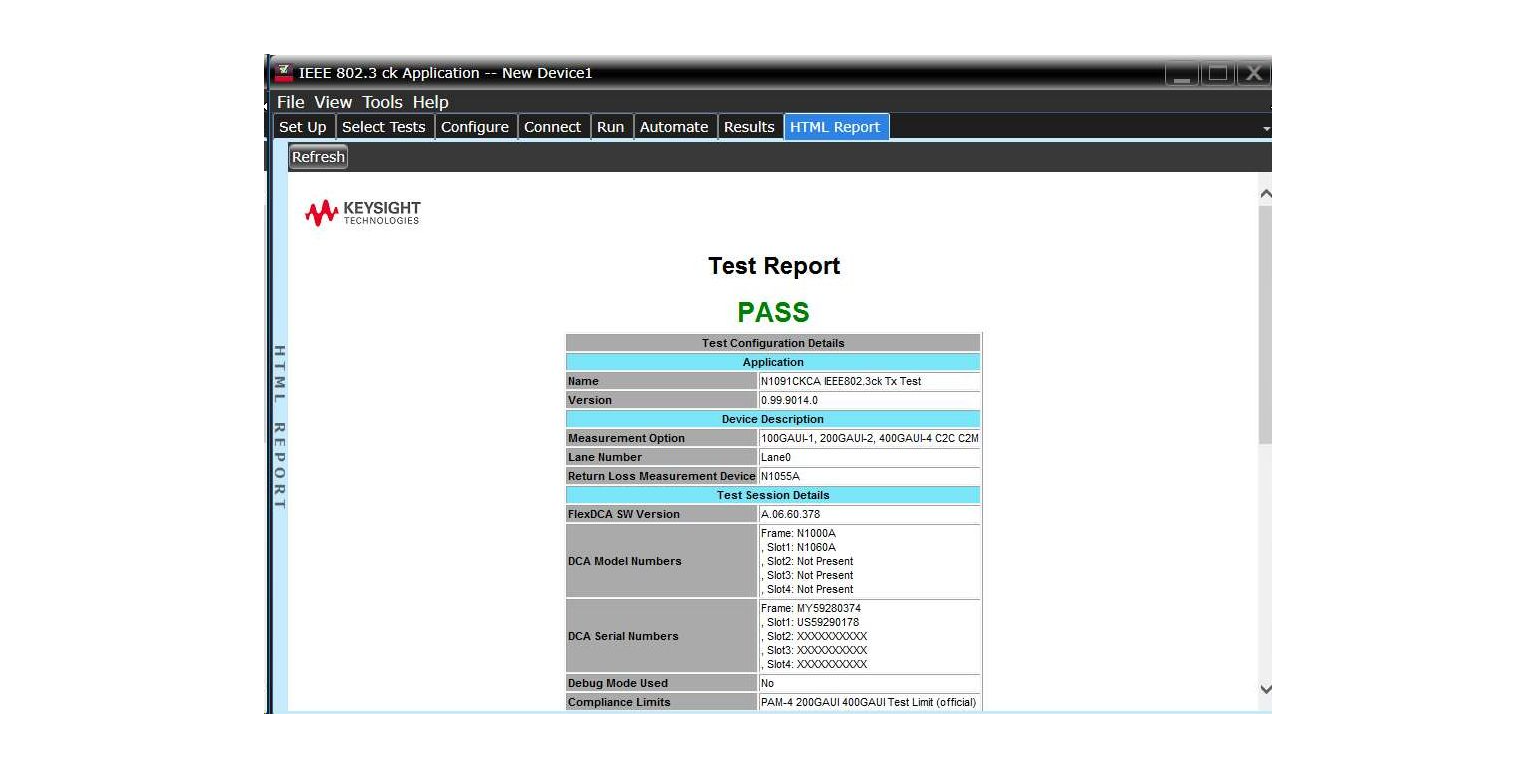Expand the dropdown arrow at the tab bar's right edge
The image size is (1536, 768).
click(x=1266, y=128)
